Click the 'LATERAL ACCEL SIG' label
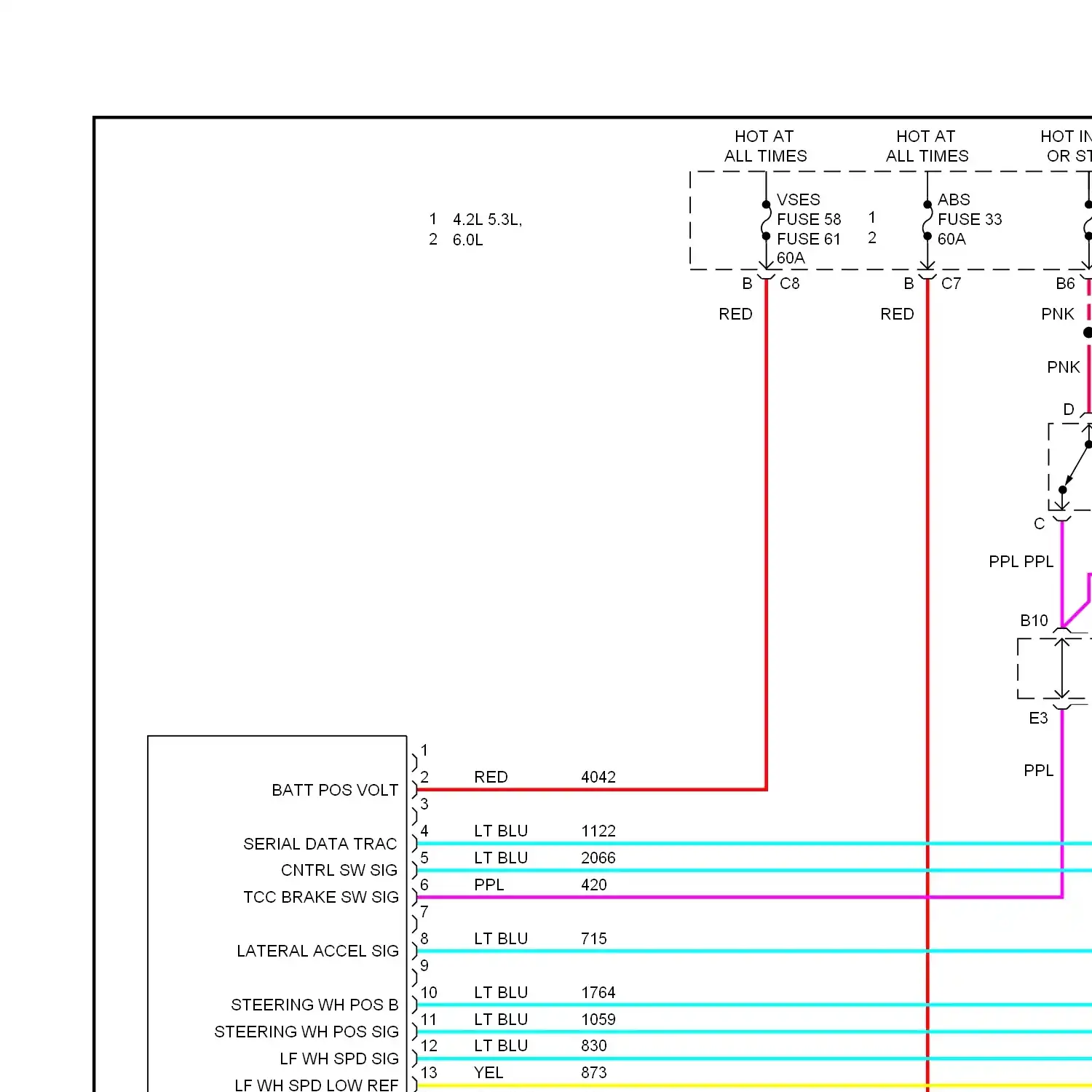 [318, 951]
